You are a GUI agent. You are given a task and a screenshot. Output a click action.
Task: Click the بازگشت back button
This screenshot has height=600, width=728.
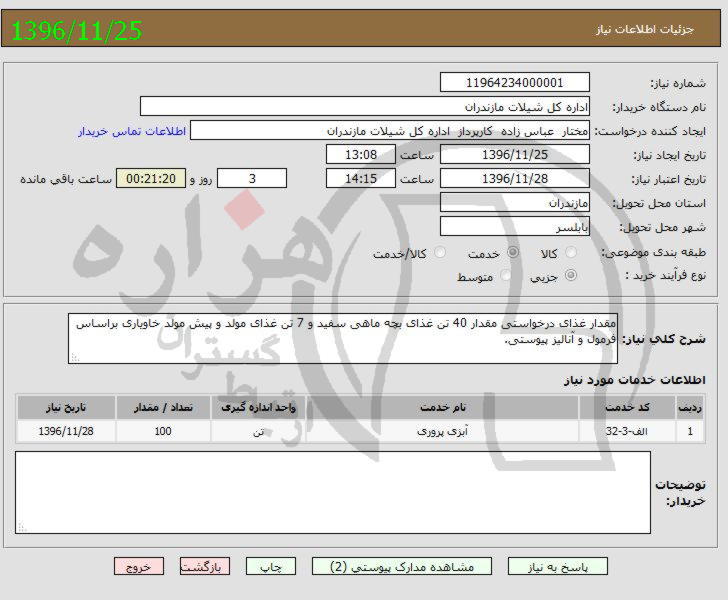pyautogui.click(x=205, y=567)
